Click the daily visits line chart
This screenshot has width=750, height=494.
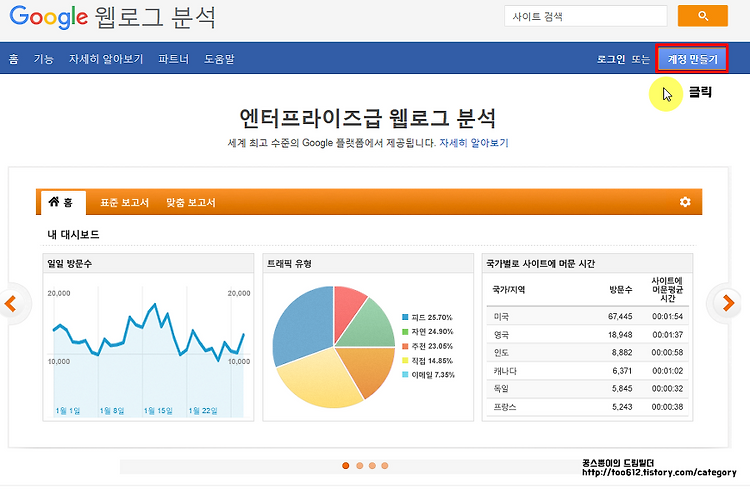148,351
